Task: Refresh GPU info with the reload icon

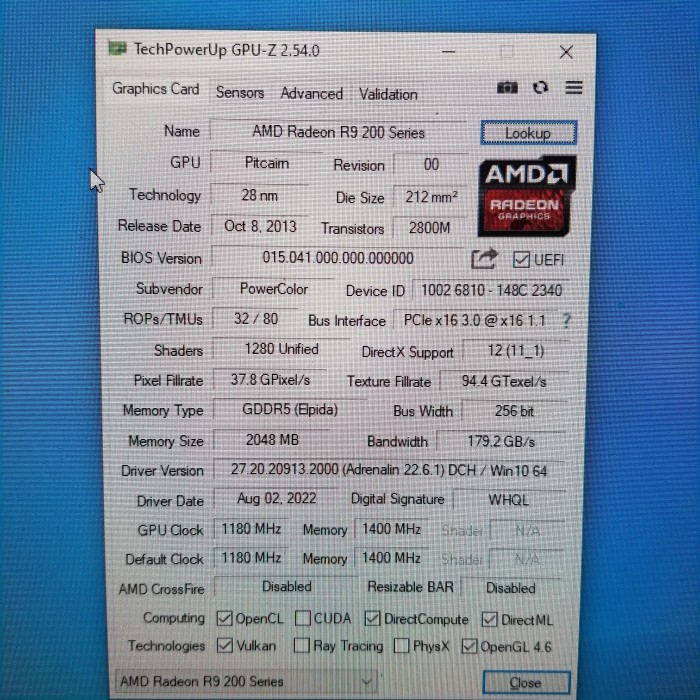Action: (541, 88)
